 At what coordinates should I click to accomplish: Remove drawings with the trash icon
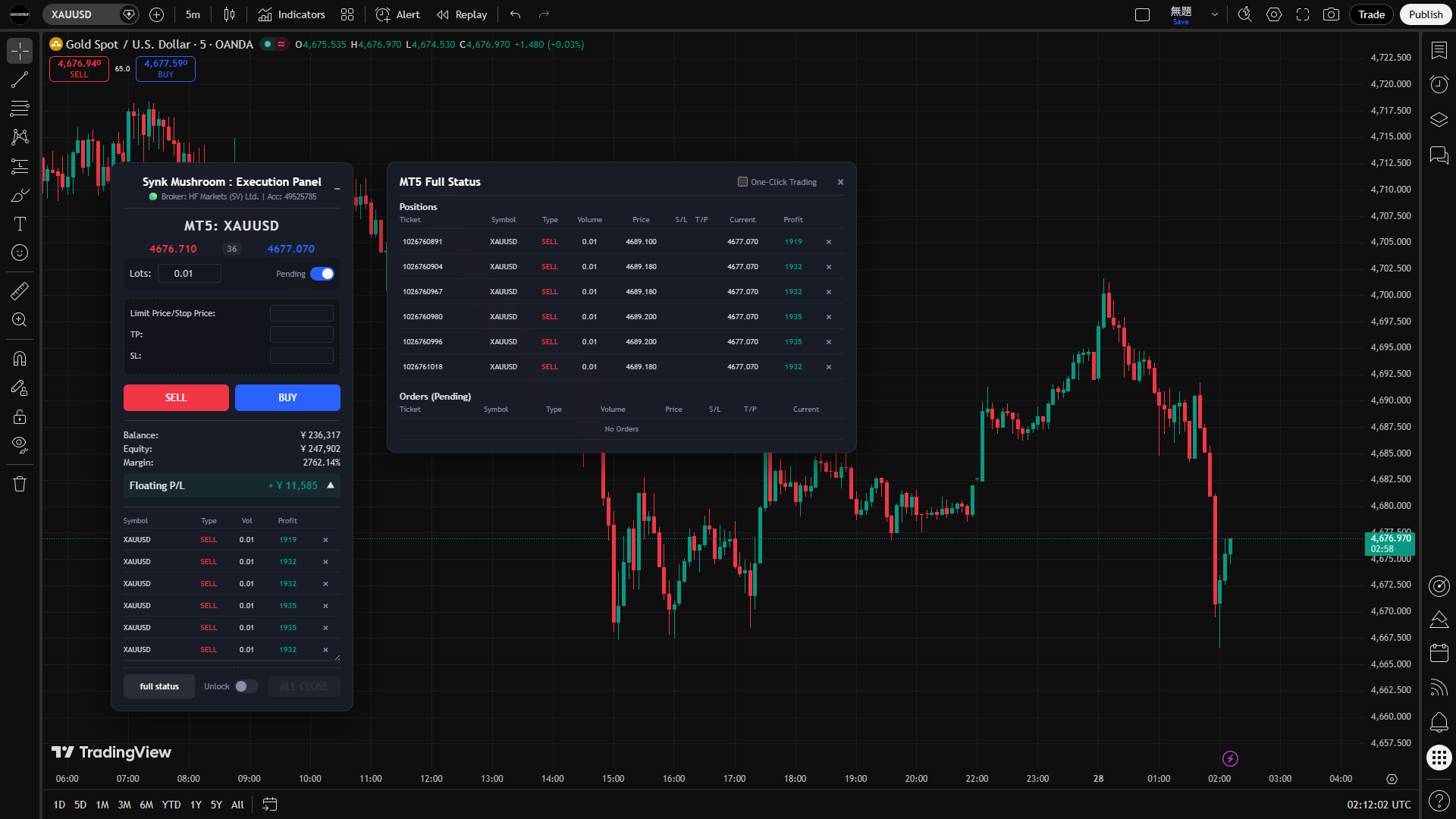[20, 484]
